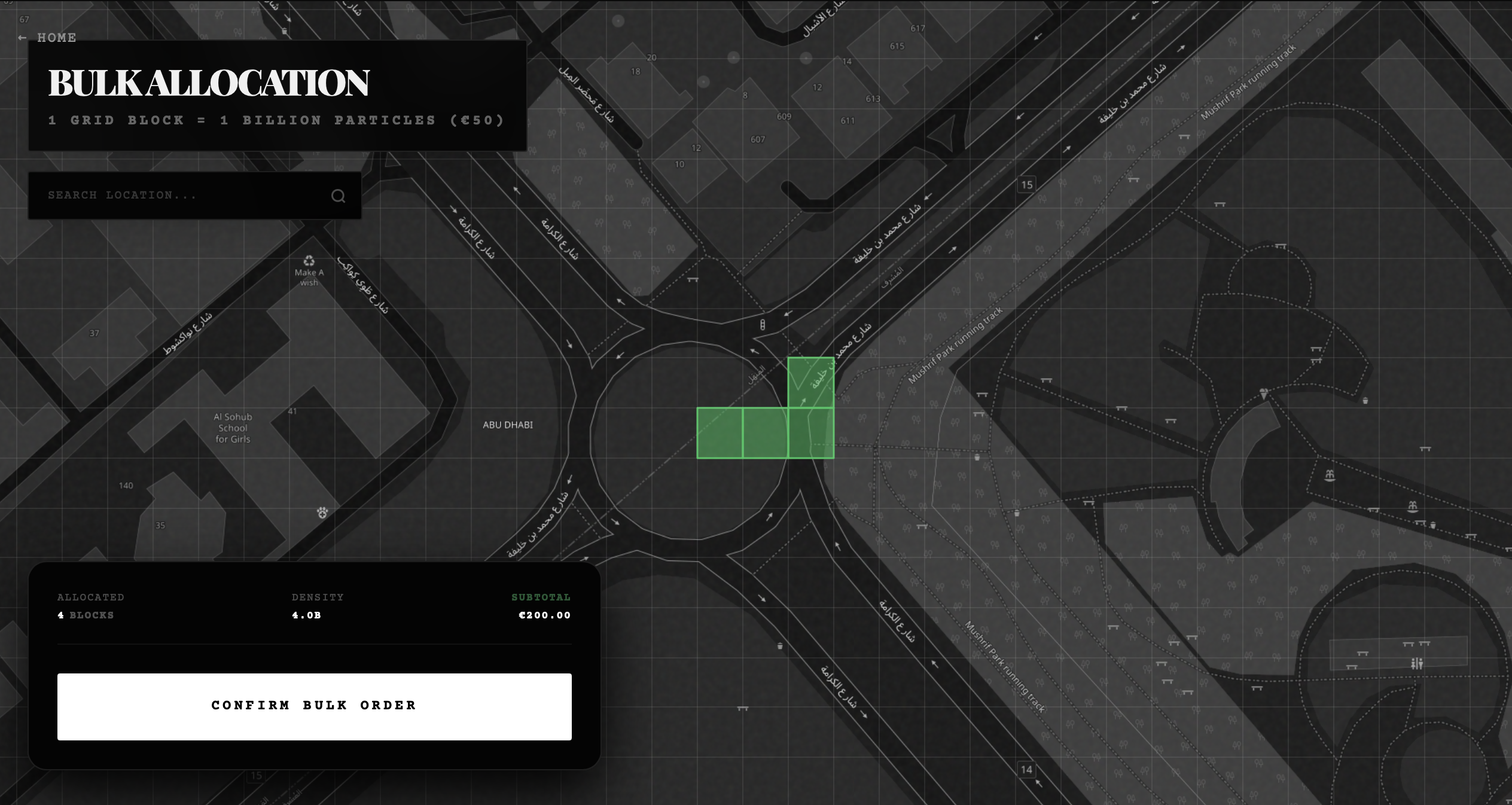Click the back arrow next to HOME
Image resolution: width=1512 pixels, height=805 pixels.
22,37
